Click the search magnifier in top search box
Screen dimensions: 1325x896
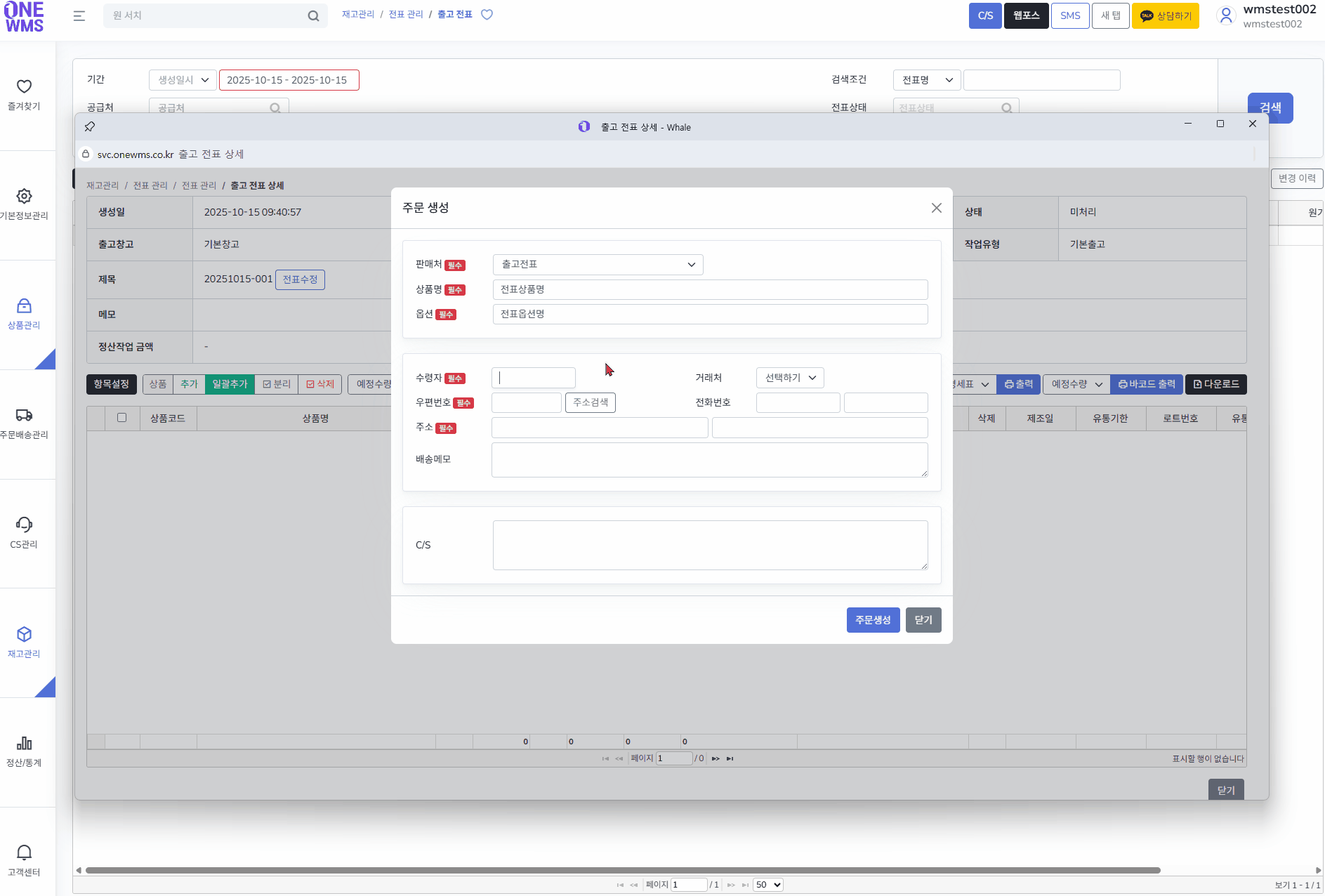point(313,15)
